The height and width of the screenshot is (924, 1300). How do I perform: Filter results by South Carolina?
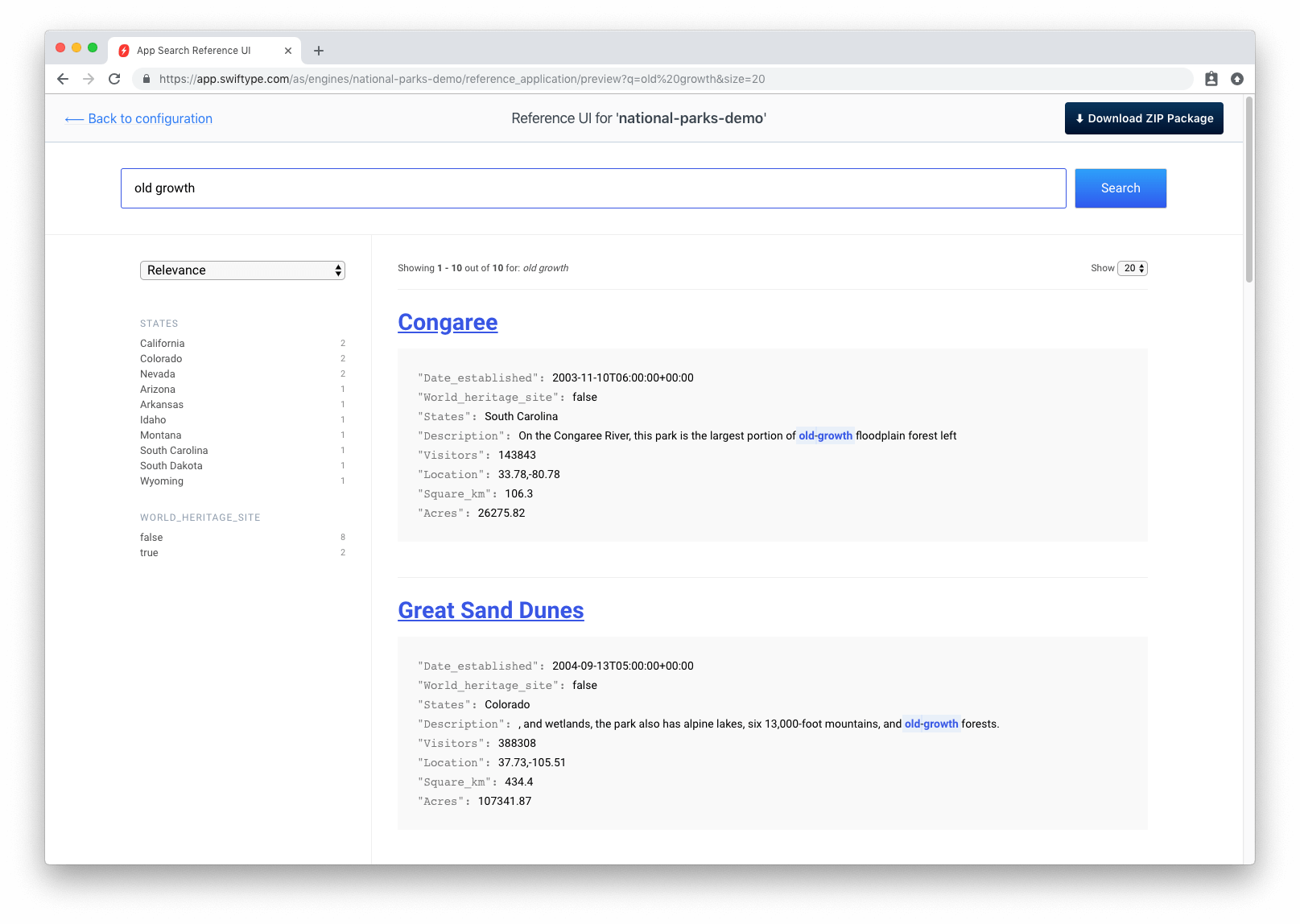pyautogui.click(x=174, y=450)
